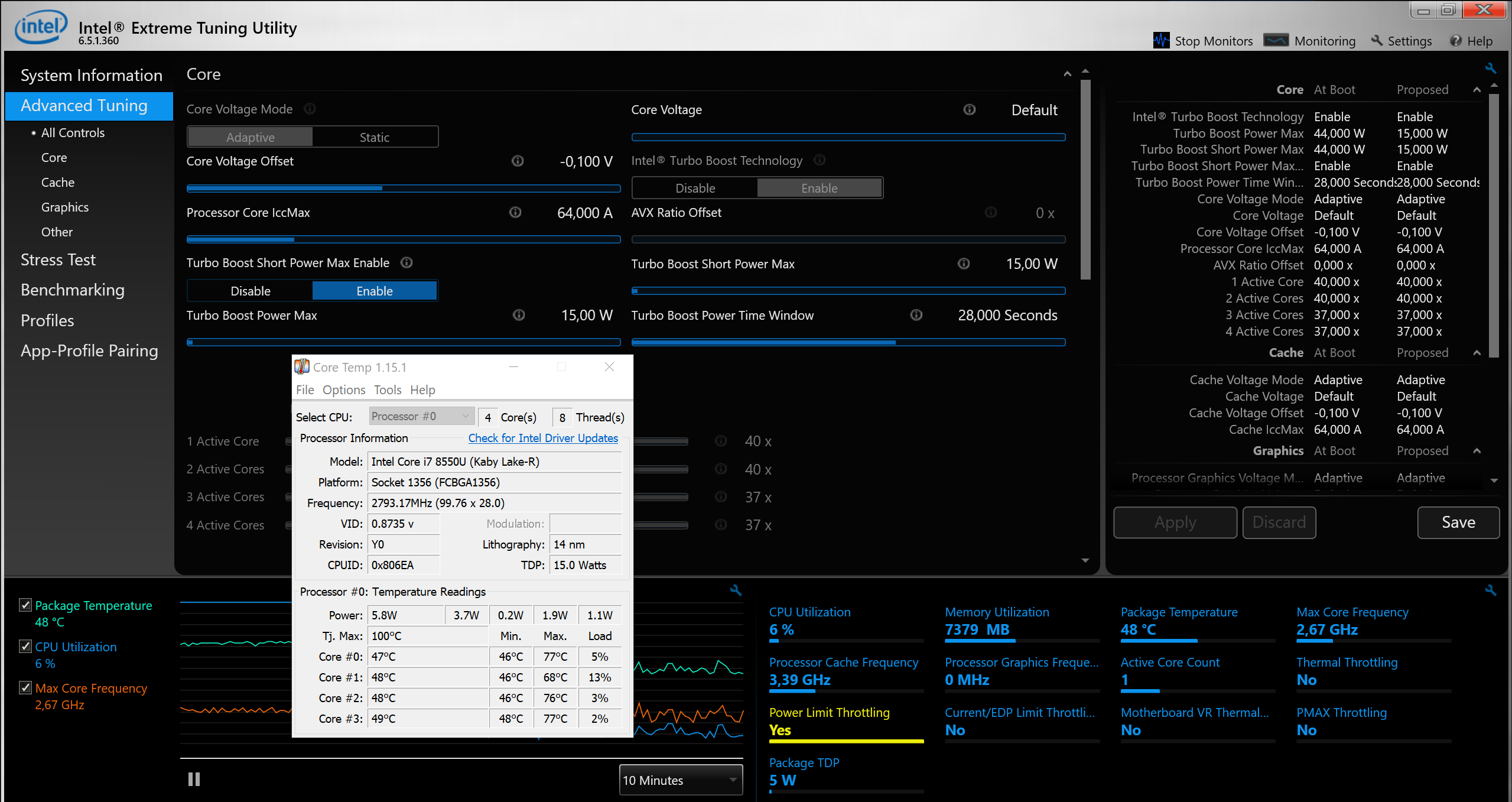
Task: Click info icon beside Turbo Boost Power Time Window
Action: point(916,315)
